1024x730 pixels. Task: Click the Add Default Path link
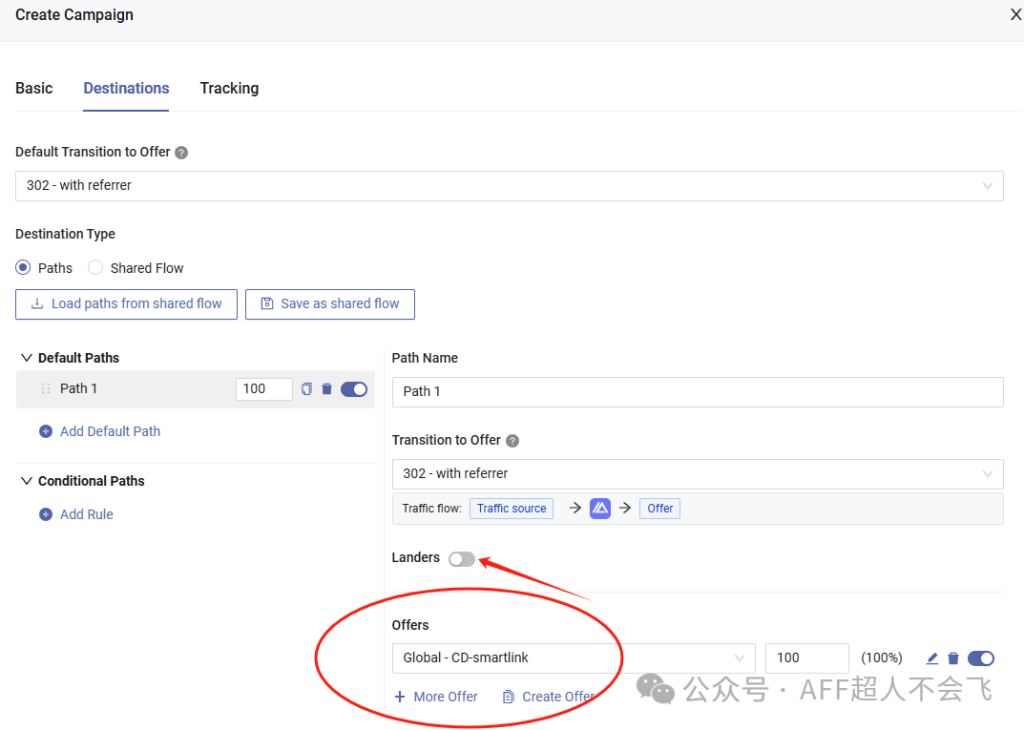pyautogui.click(x=109, y=431)
